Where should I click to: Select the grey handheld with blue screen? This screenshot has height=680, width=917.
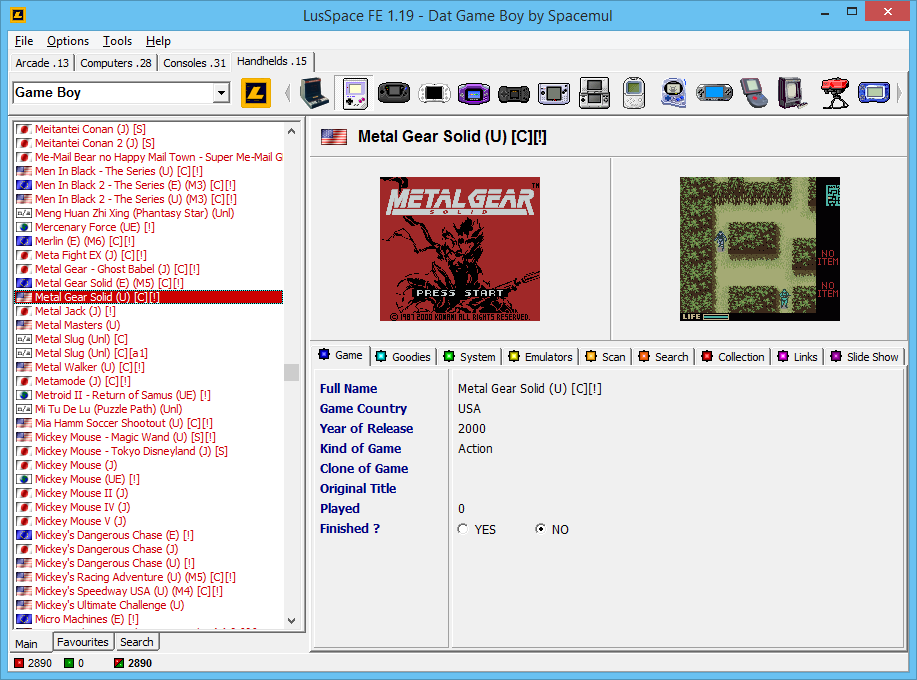[714, 93]
